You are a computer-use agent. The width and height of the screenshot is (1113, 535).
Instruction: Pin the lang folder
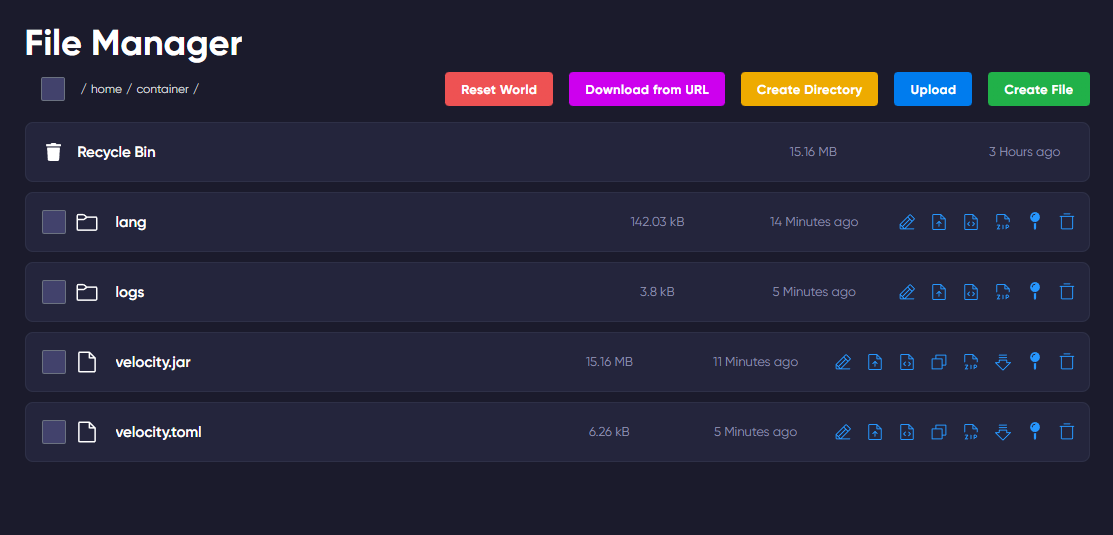(1035, 221)
